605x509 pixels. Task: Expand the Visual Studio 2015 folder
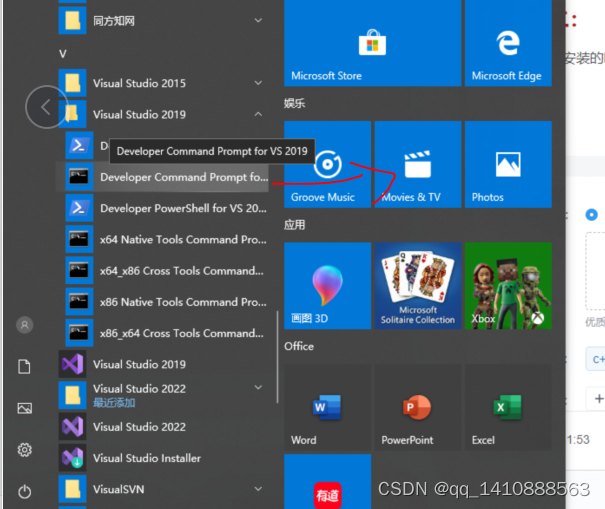point(258,83)
